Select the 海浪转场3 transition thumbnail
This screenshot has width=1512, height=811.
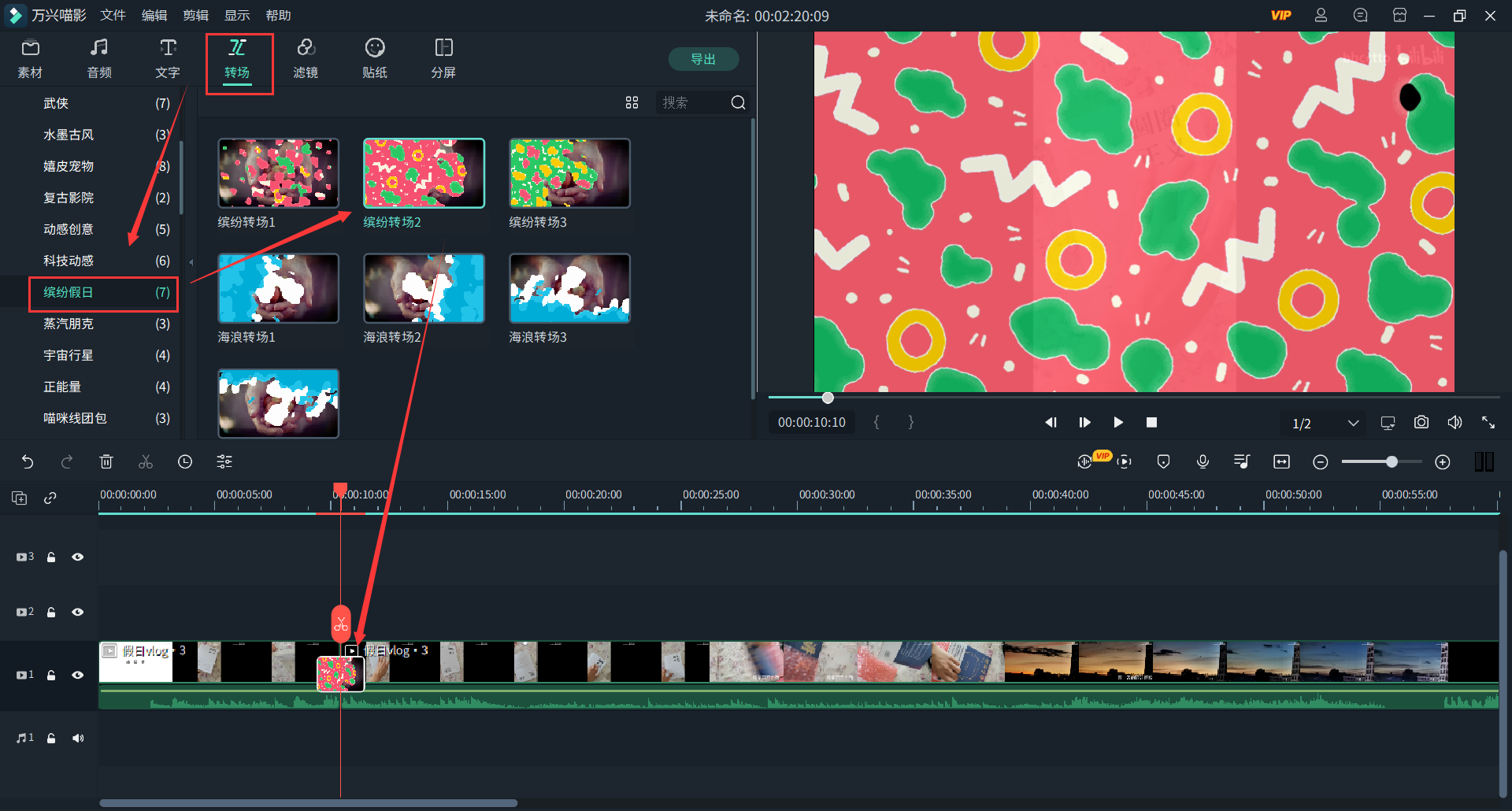(569, 288)
